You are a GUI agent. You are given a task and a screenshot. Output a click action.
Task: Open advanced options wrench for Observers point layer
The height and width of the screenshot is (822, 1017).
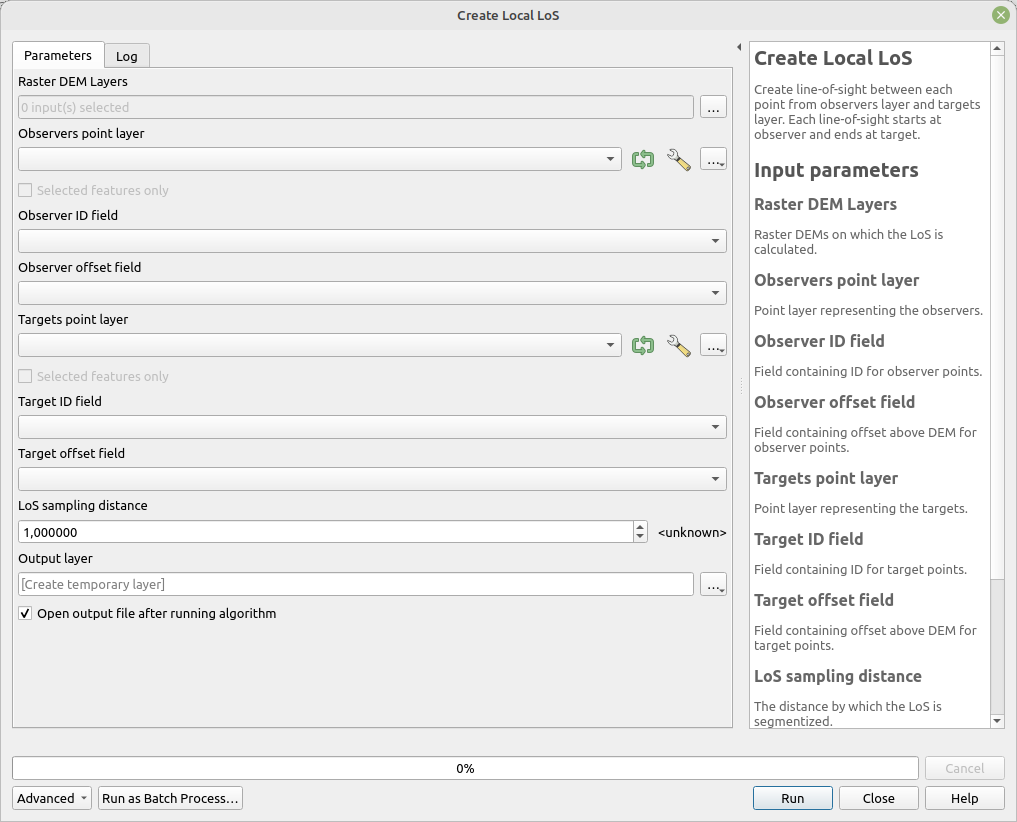click(679, 159)
